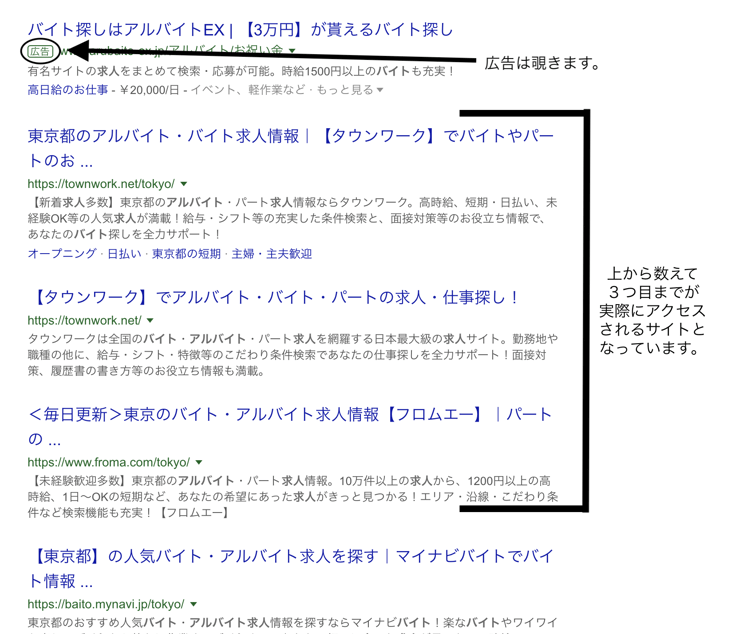This screenshot has height=634, width=743.
Task: Open the オープニング sitelink
Action: point(62,254)
